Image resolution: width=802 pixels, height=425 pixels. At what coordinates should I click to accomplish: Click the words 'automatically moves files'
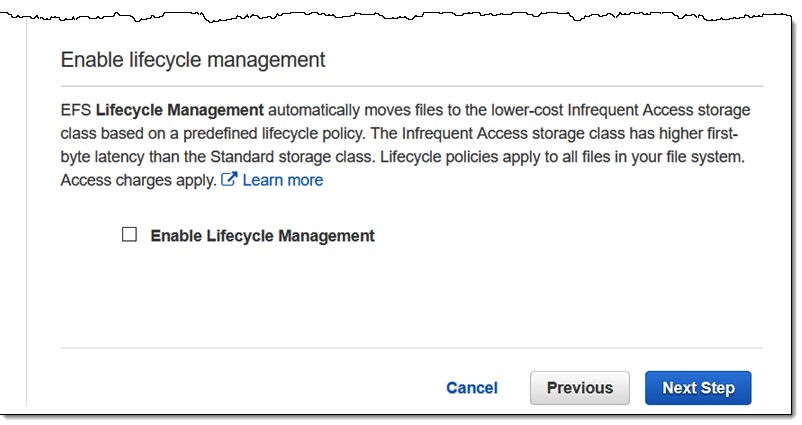[362, 109]
